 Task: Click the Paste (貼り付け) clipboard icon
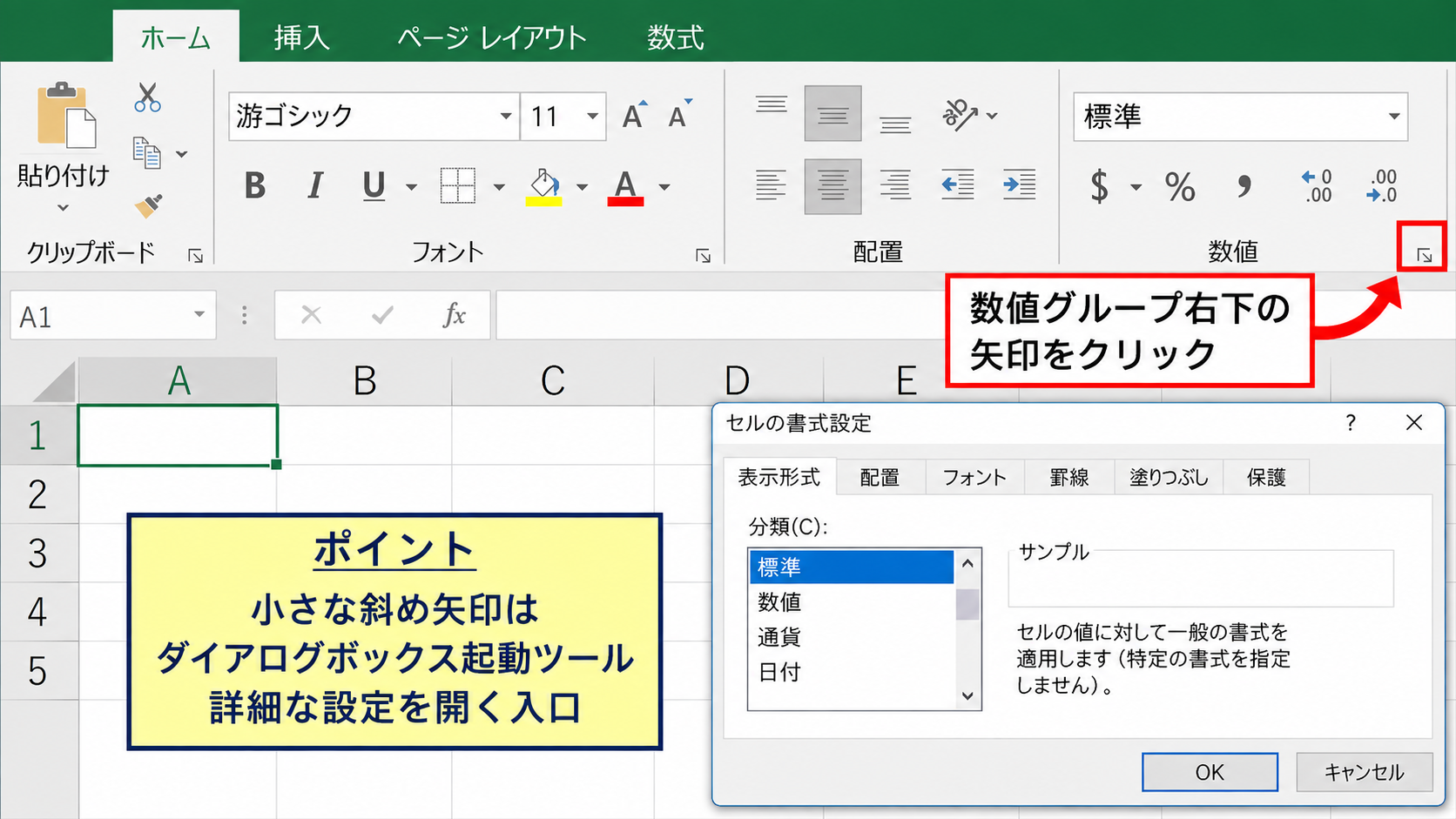pos(66,114)
